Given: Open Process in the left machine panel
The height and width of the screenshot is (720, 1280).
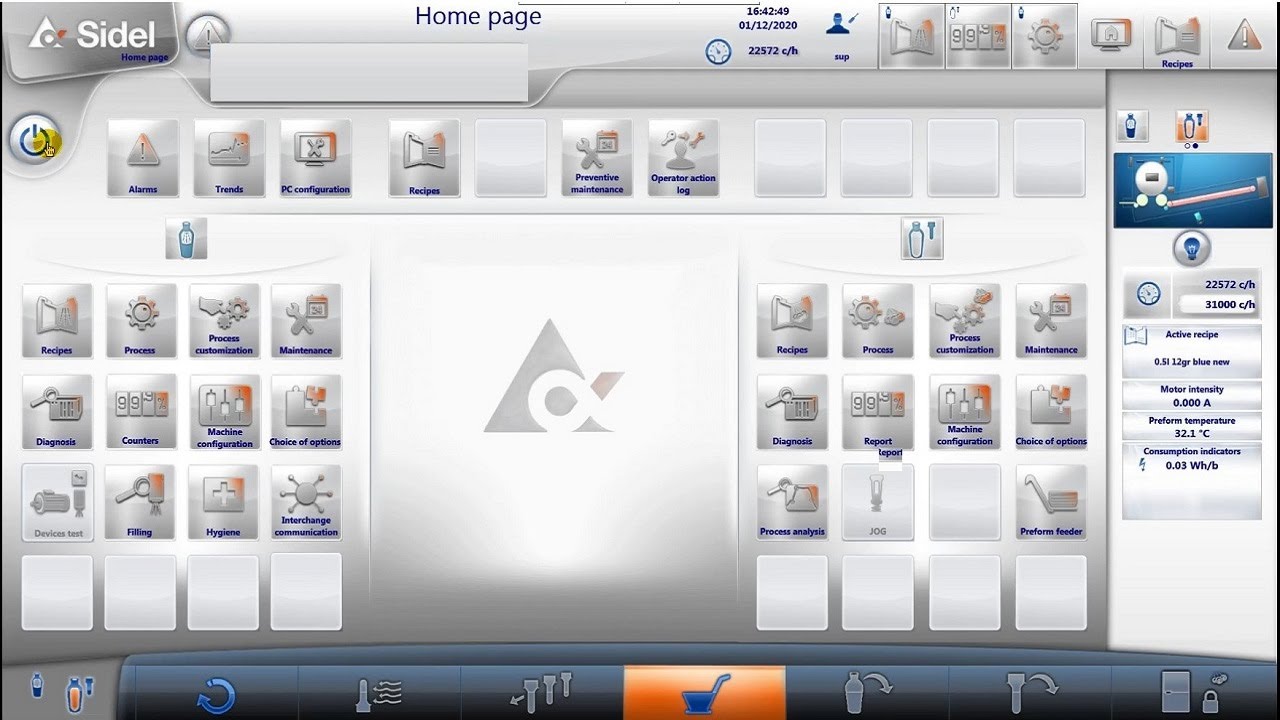Looking at the screenshot, I should 140,321.
